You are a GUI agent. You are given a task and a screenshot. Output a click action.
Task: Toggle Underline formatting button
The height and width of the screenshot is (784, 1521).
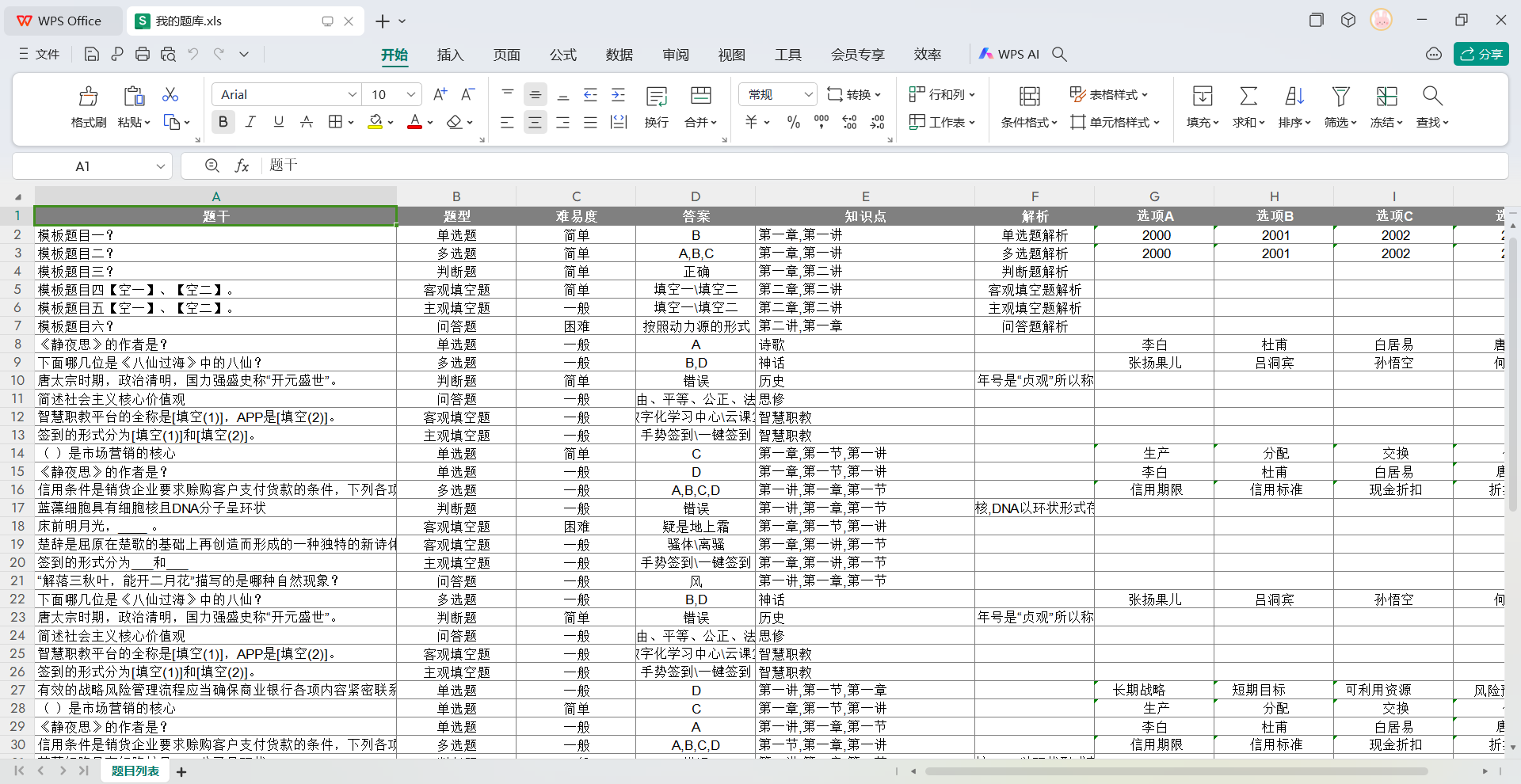tap(278, 122)
